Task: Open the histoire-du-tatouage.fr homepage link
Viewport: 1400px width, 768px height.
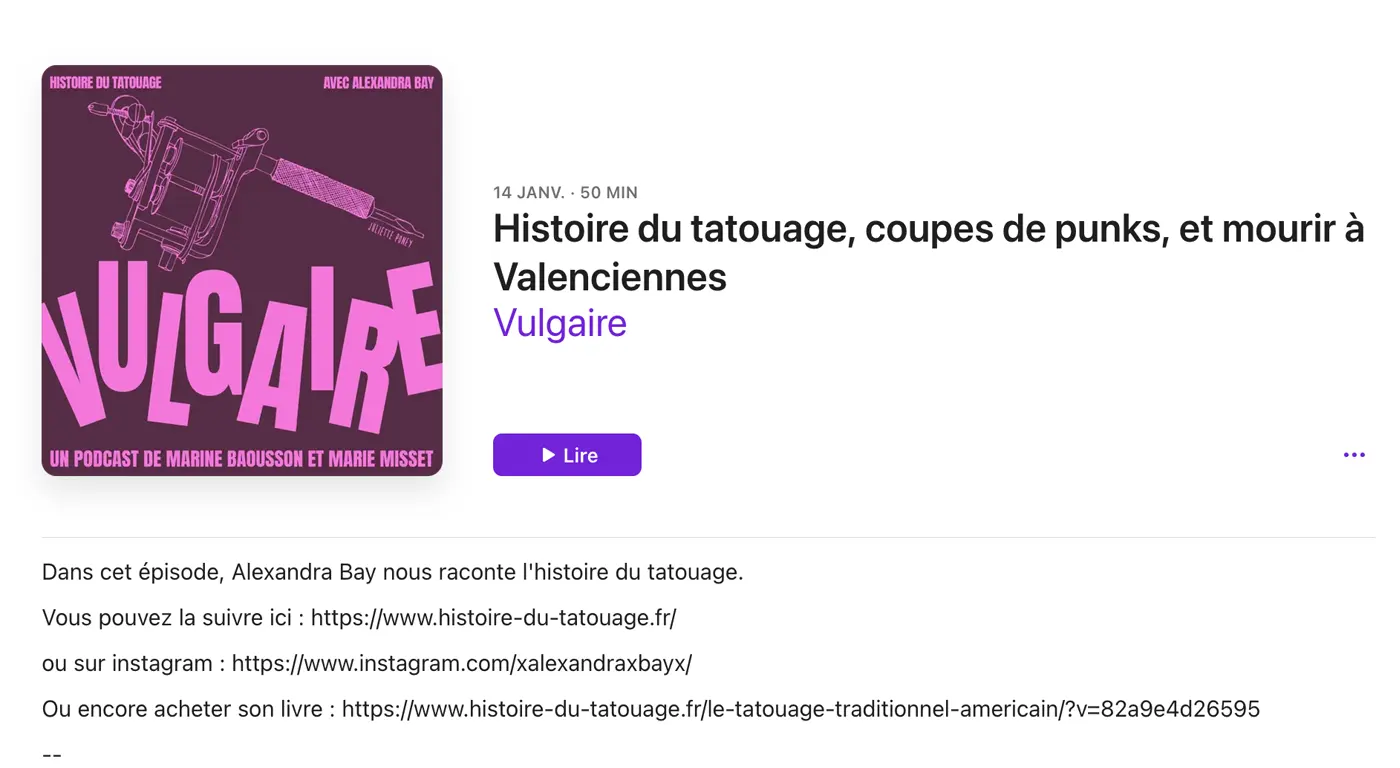Action: [493, 618]
